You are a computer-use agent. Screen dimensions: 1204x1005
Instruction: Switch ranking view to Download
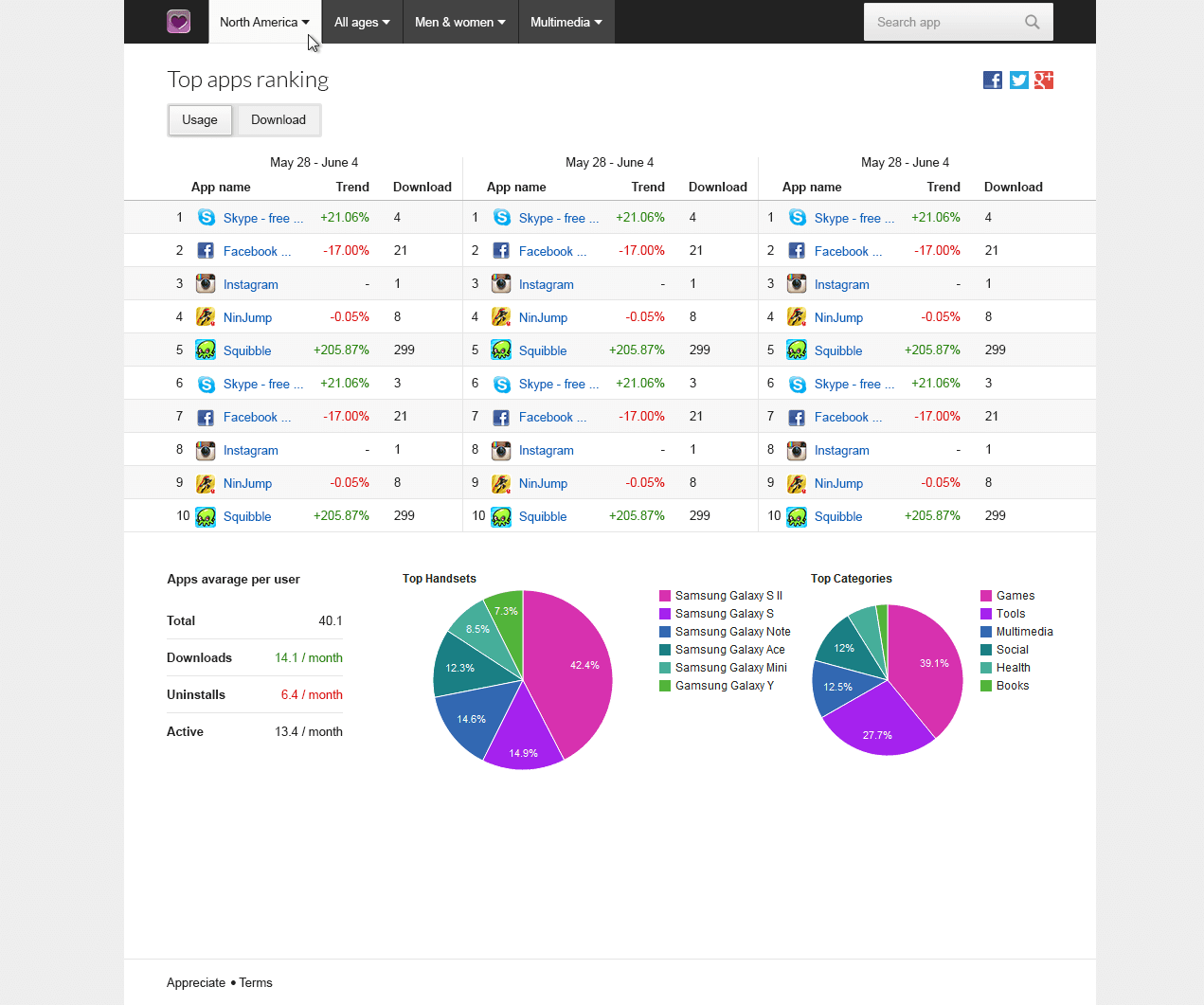(278, 120)
